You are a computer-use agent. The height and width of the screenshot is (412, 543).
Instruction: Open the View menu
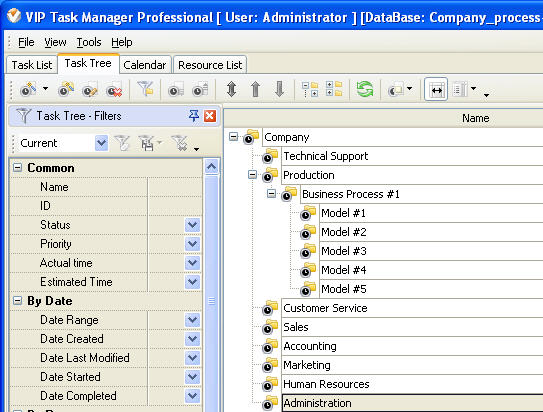click(55, 42)
